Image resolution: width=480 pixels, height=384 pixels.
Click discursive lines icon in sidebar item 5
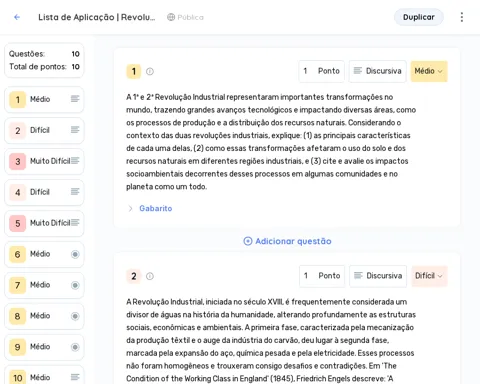[75, 223]
